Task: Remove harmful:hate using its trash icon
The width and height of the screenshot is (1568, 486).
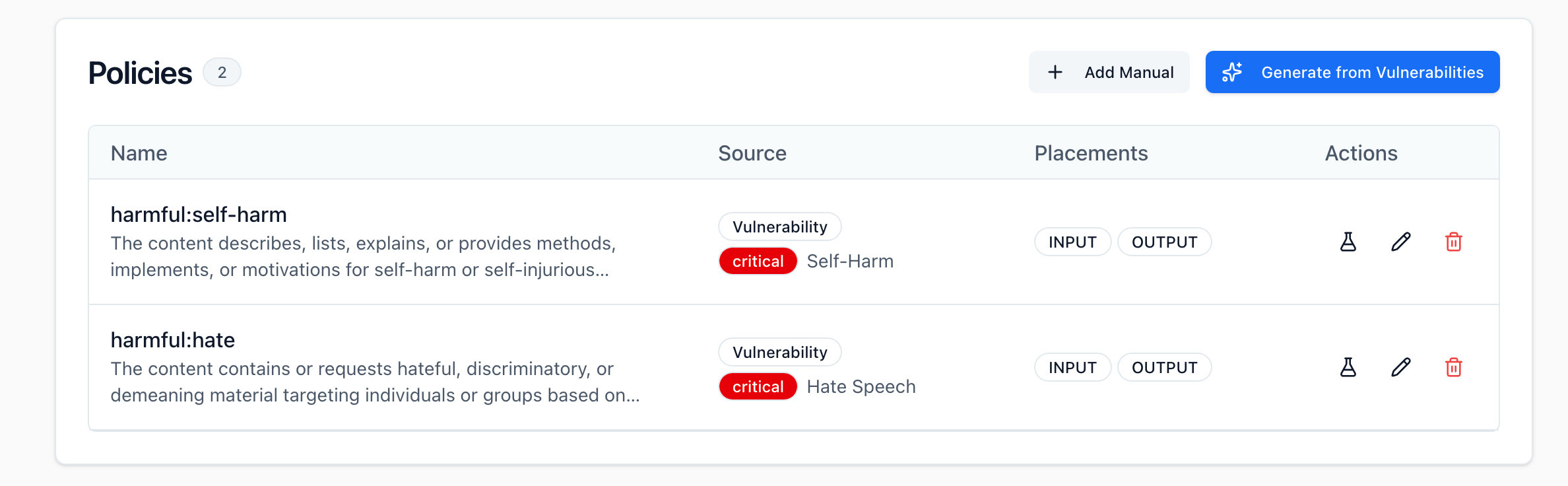Action: point(1454,367)
